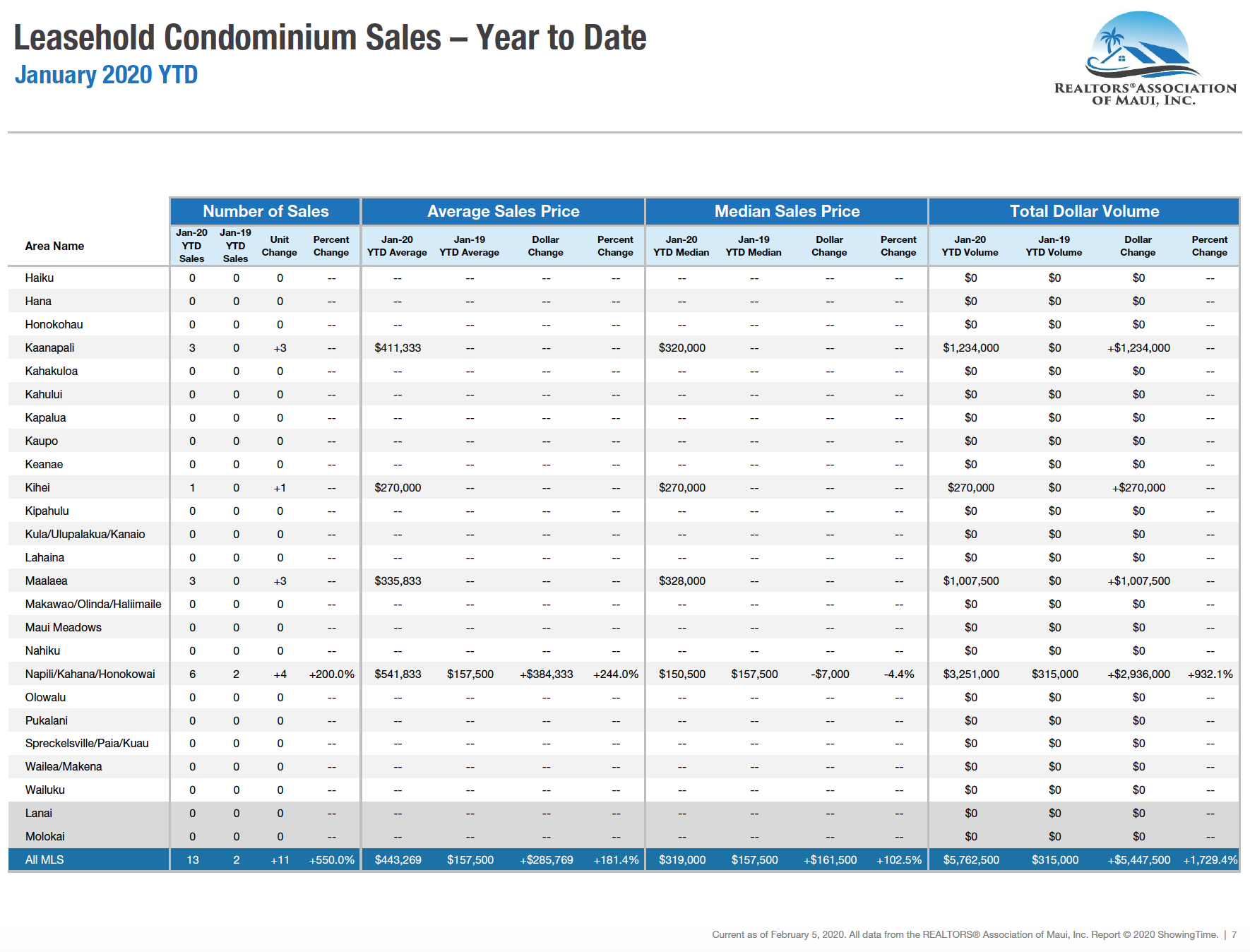Select the 'Kaanapali' area row name

[49, 347]
